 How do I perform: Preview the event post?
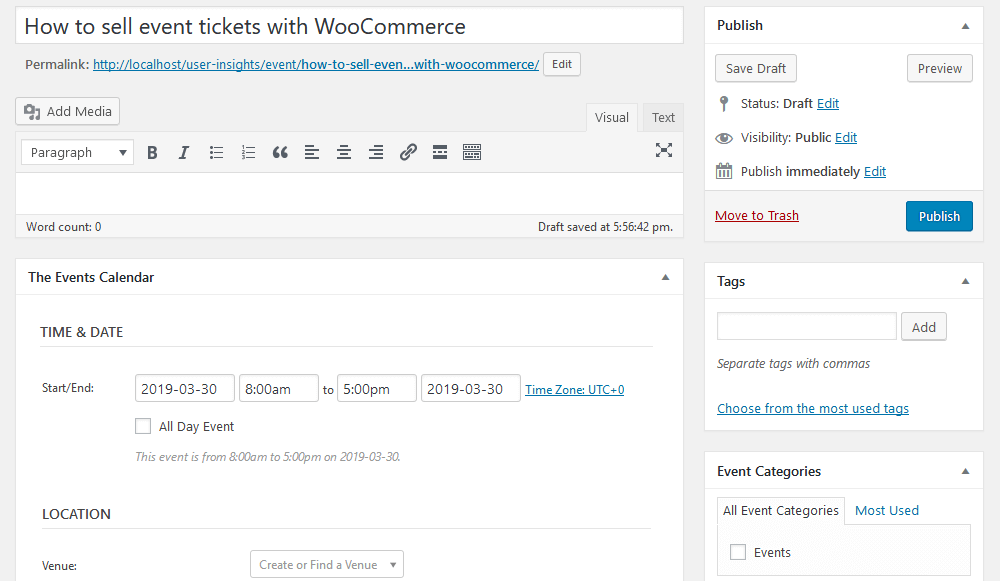click(x=939, y=68)
